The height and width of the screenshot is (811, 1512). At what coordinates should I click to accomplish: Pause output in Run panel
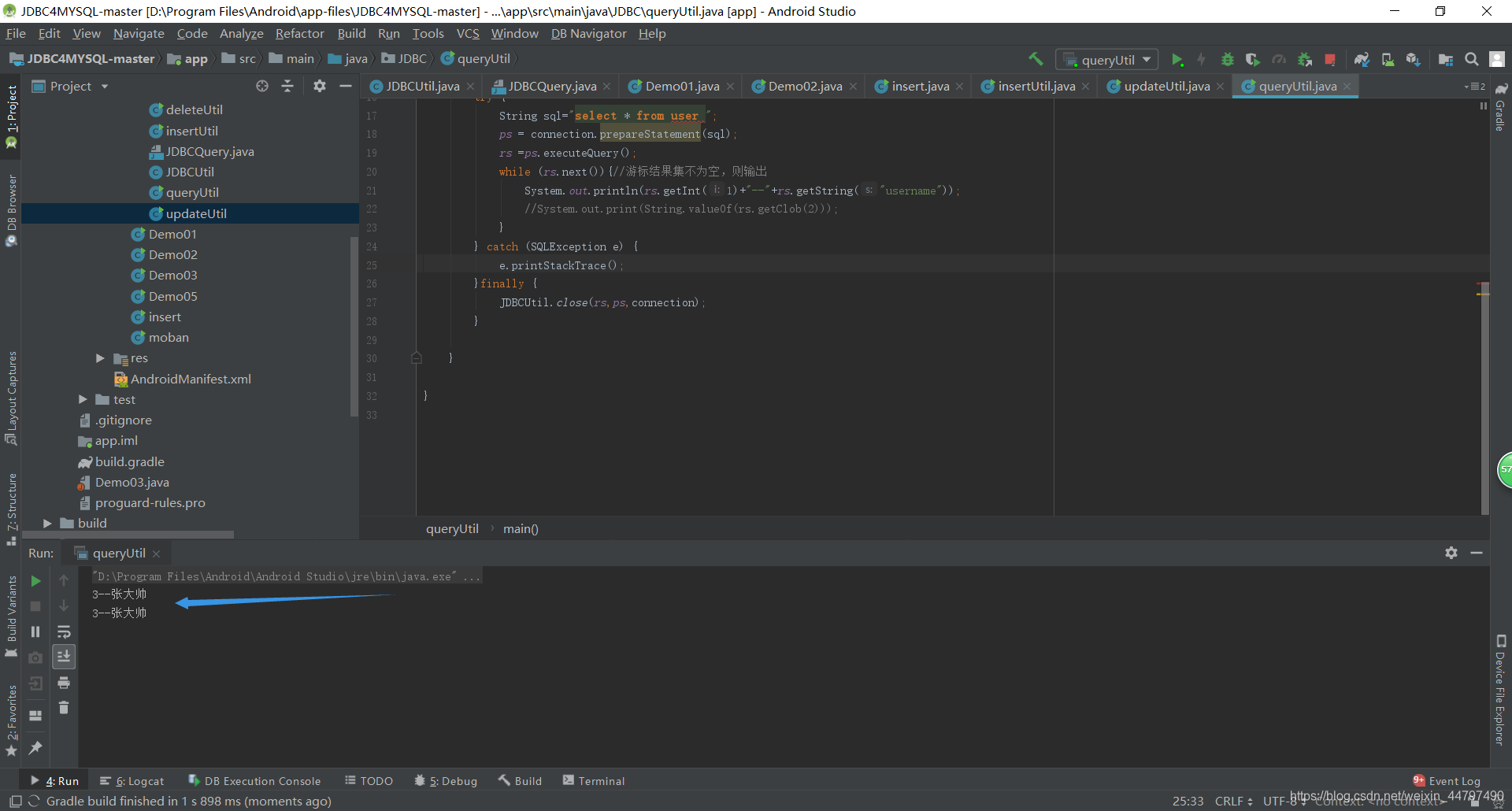click(x=35, y=631)
